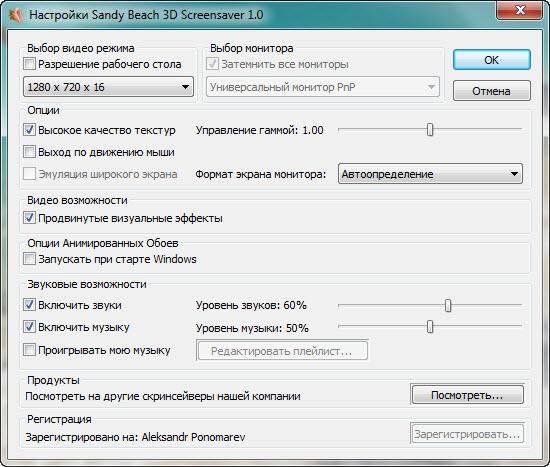This screenshot has height=467, width=550.
Task: Click the Отмена cancel button
Action: pos(492,91)
